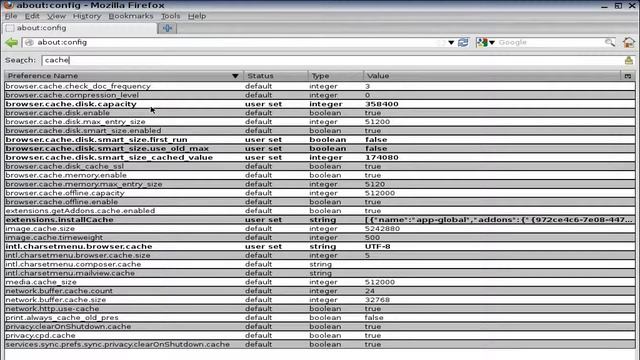The image size is (640, 360).
Task: Click the Preference Name sort arrow
Action: point(235,76)
